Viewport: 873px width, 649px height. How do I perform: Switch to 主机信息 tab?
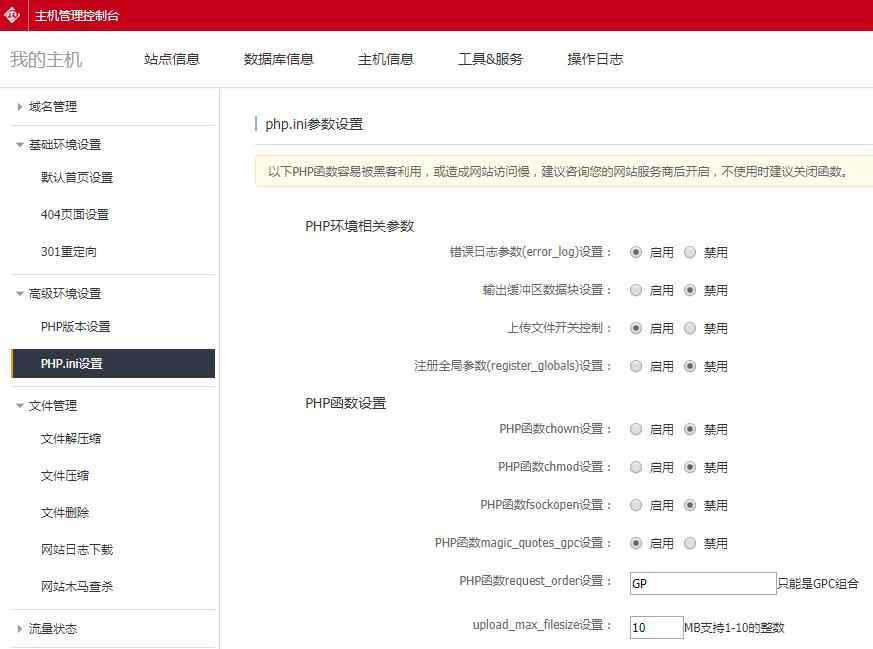(x=386, y=59)
